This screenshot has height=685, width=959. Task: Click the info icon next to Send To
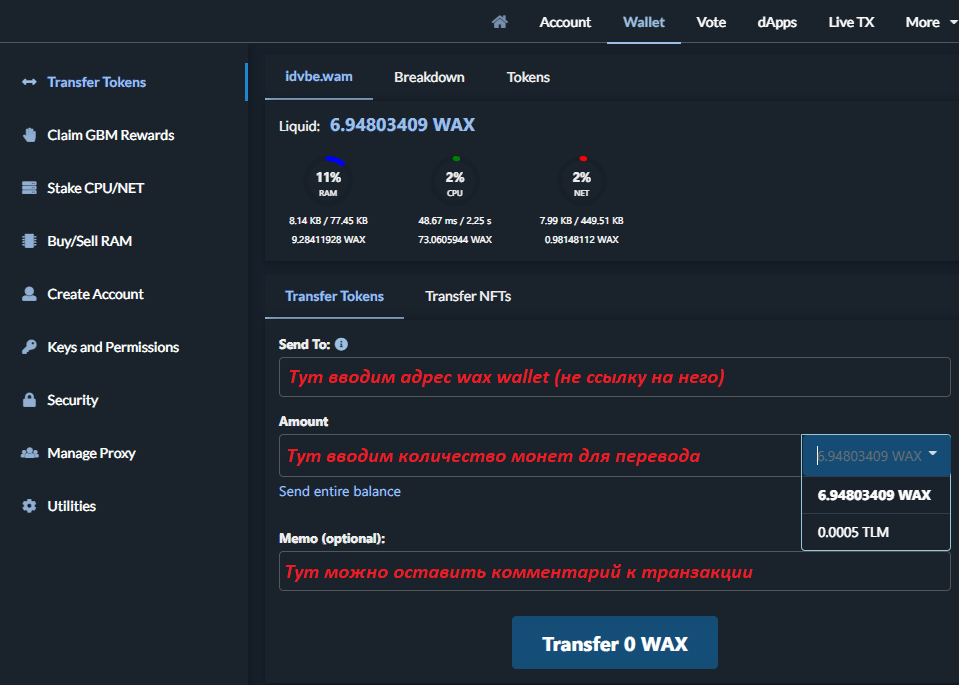click(x=340, y=343)
